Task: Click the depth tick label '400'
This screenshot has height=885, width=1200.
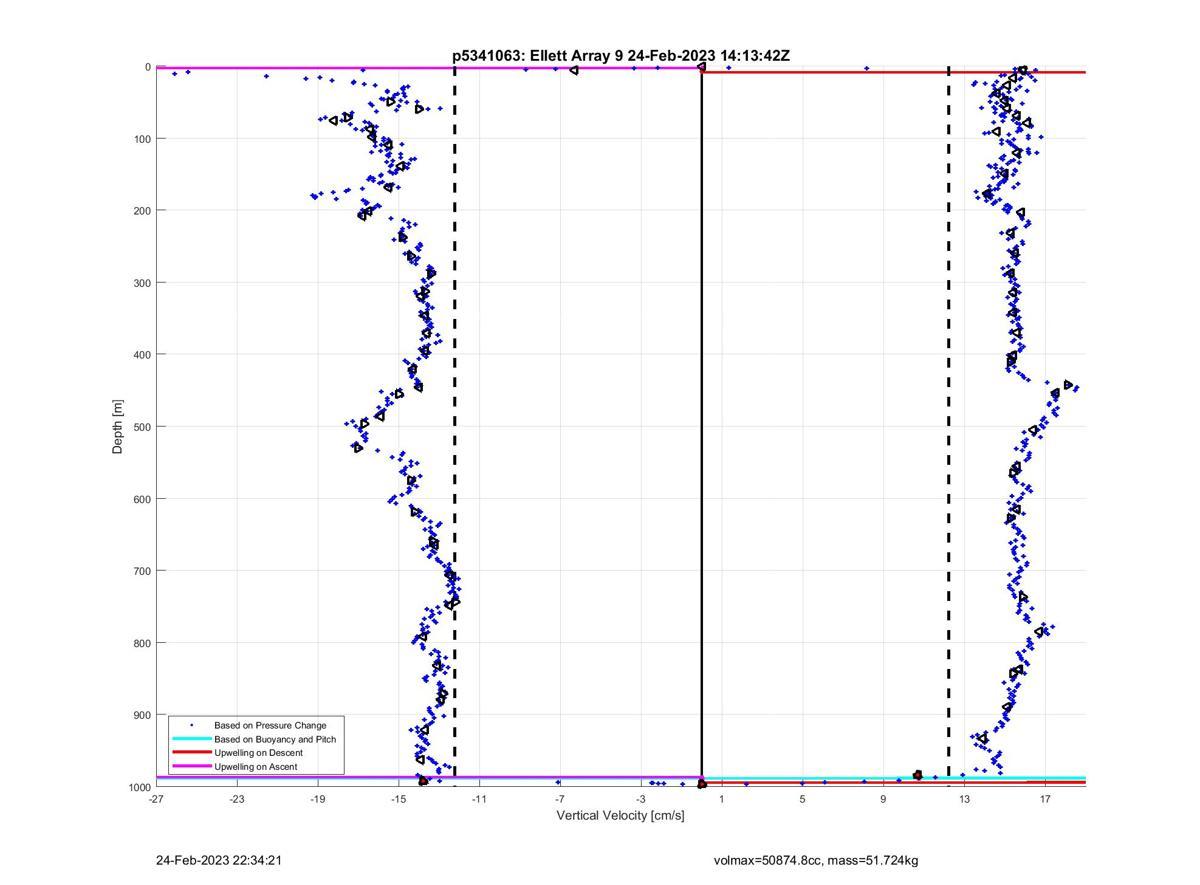Action: click(142, 354)
